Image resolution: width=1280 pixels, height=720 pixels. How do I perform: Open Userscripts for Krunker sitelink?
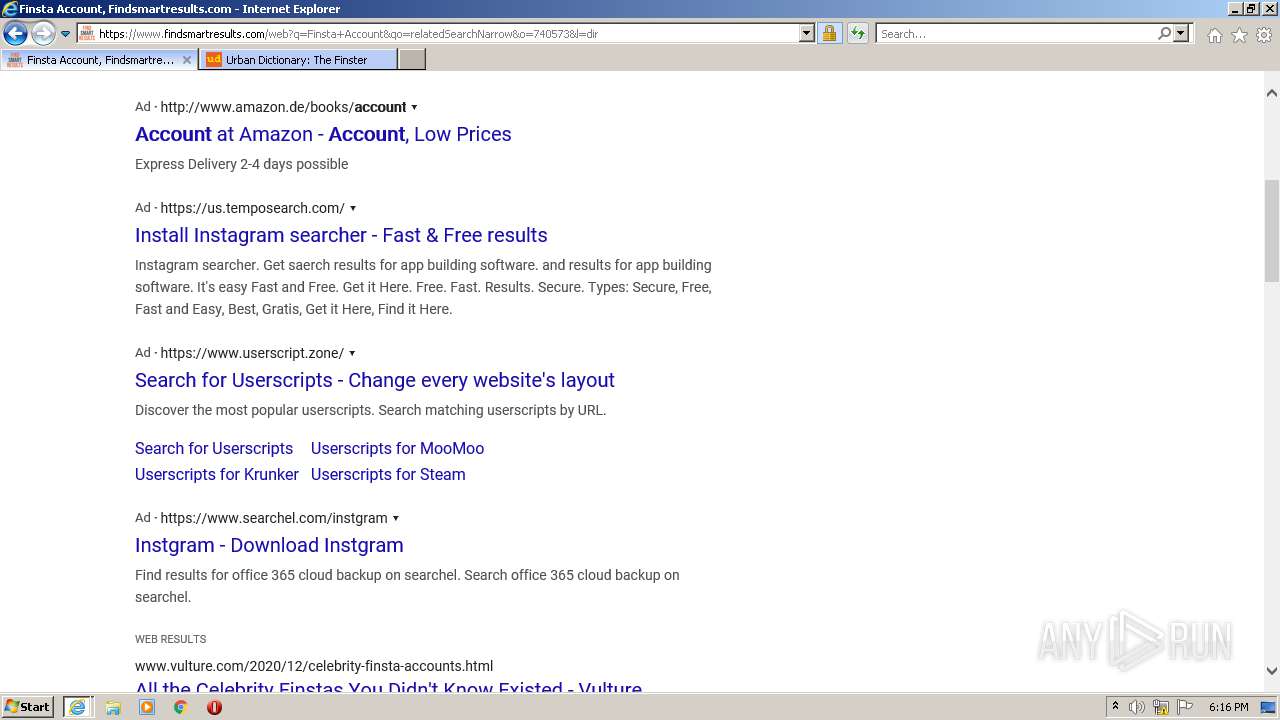[x=217, y=474]
